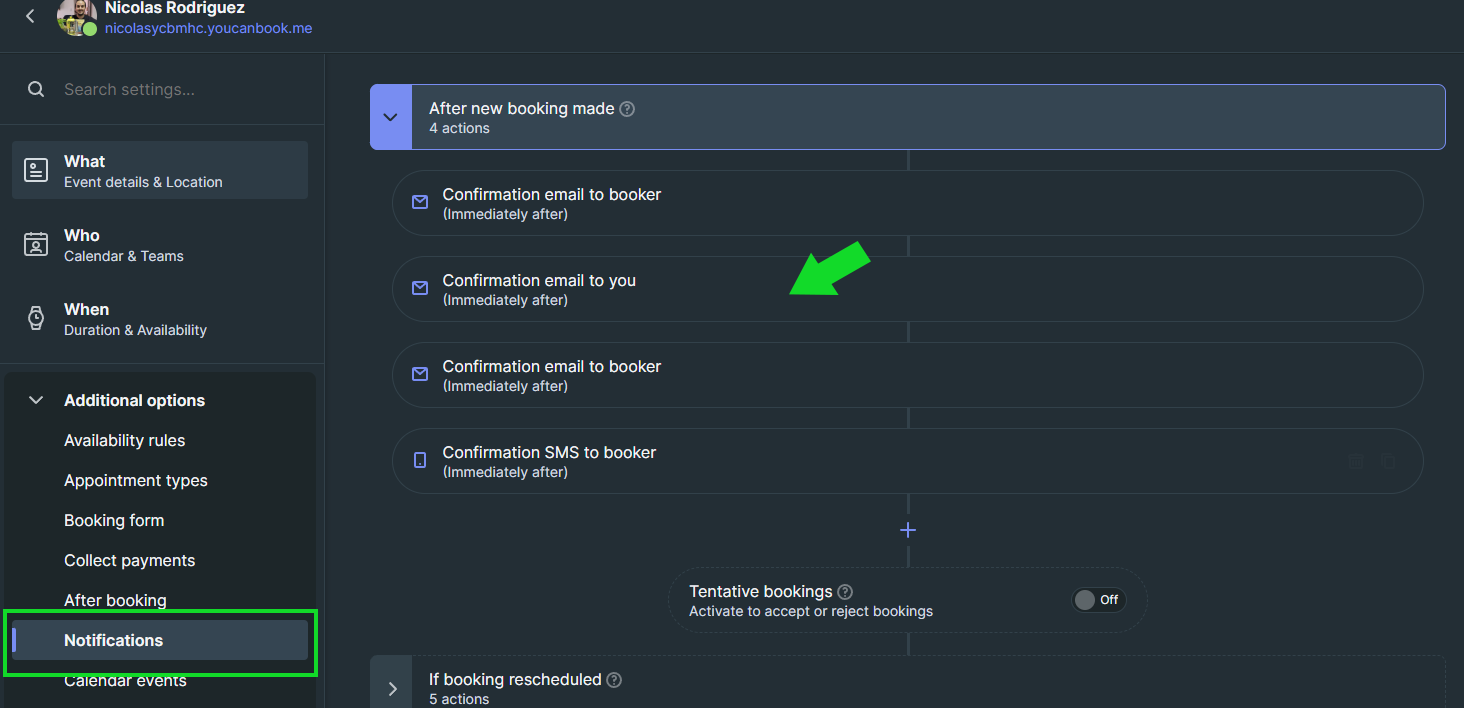Screen dimensions: 1464x708
Task: Click the back arrow in the header
Action: pyautogui.click(x=31, y=16)
